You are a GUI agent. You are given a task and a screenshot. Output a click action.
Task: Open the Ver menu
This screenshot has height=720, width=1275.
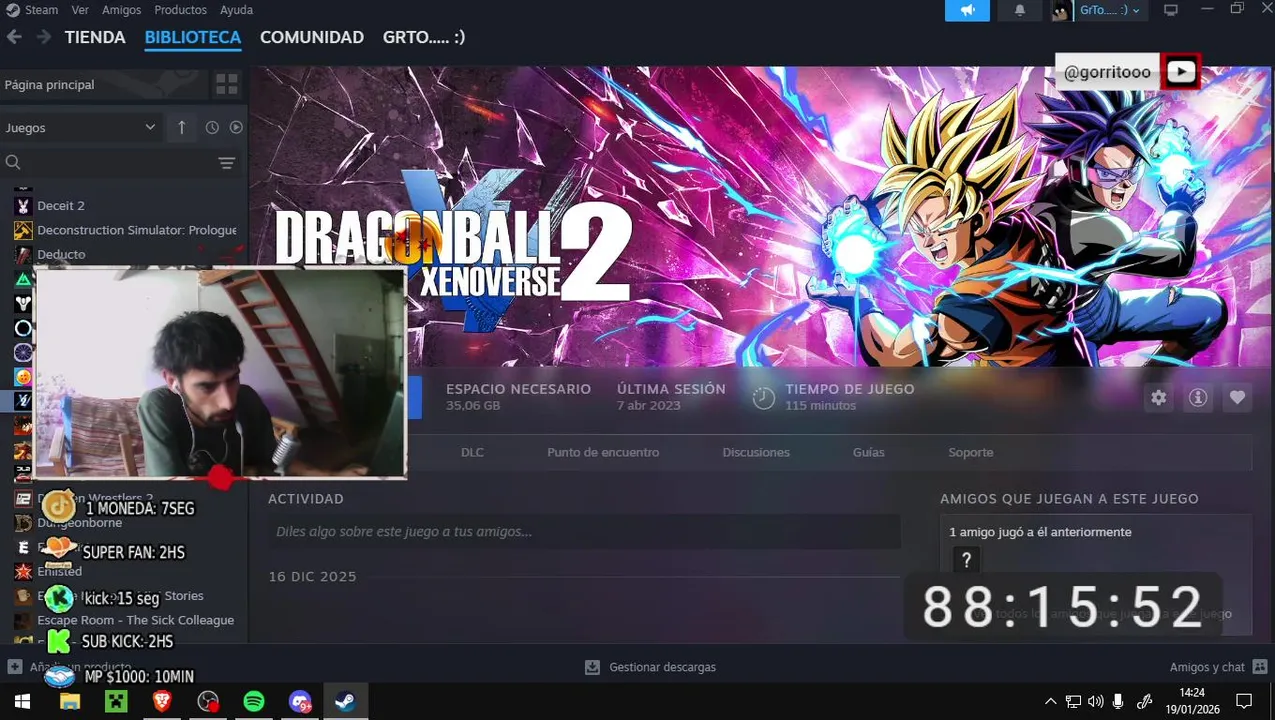click(x=80, y=10)
